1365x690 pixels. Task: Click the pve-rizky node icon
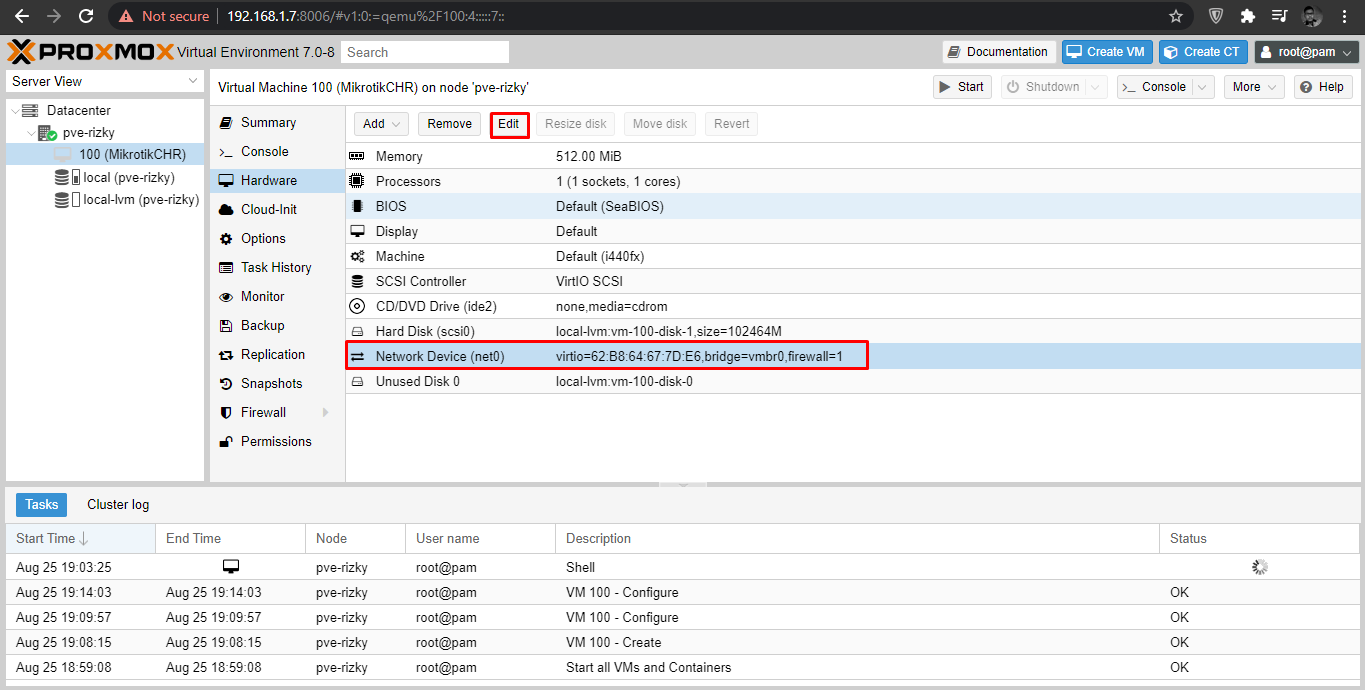tap(47, 132)
